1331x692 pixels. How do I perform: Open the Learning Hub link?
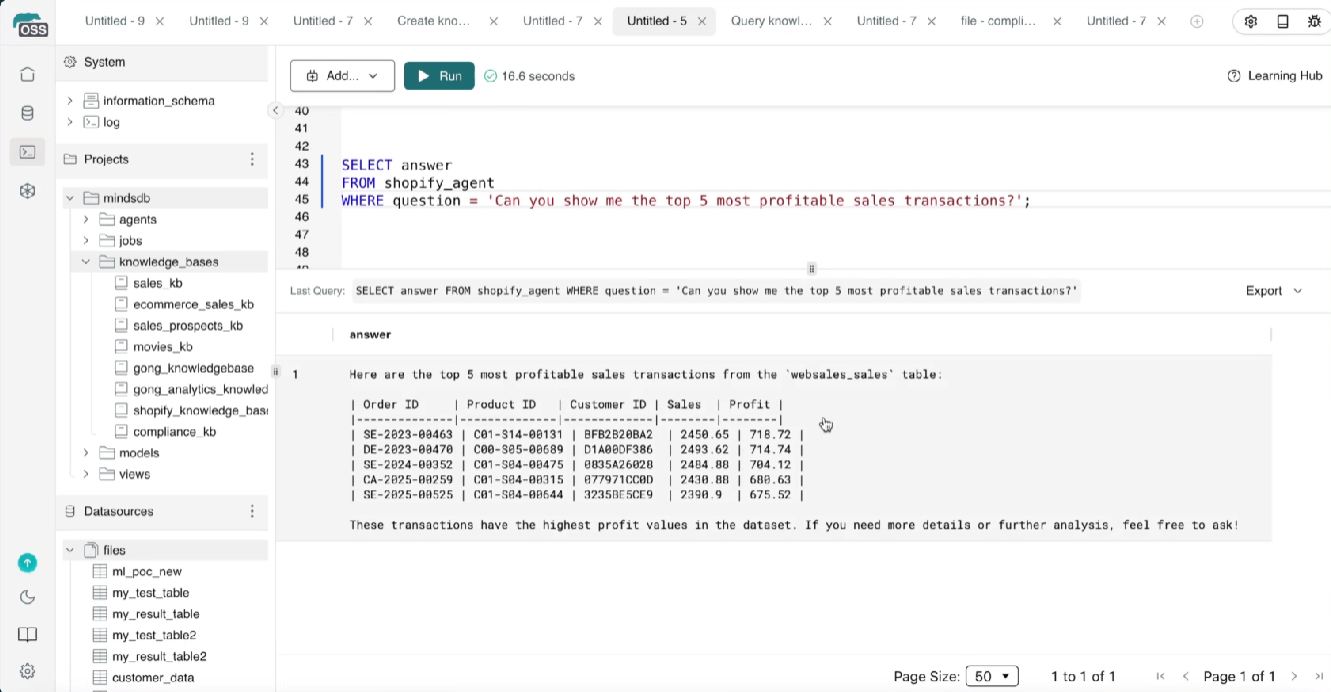(x=1275, y=76)
